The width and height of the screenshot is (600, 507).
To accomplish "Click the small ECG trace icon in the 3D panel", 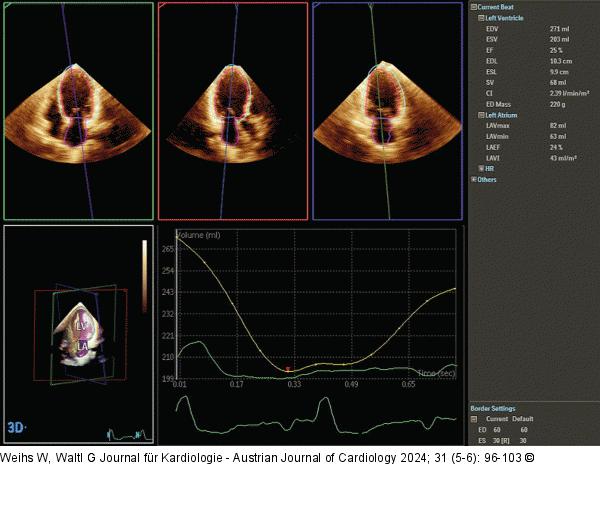I will 126,433.
